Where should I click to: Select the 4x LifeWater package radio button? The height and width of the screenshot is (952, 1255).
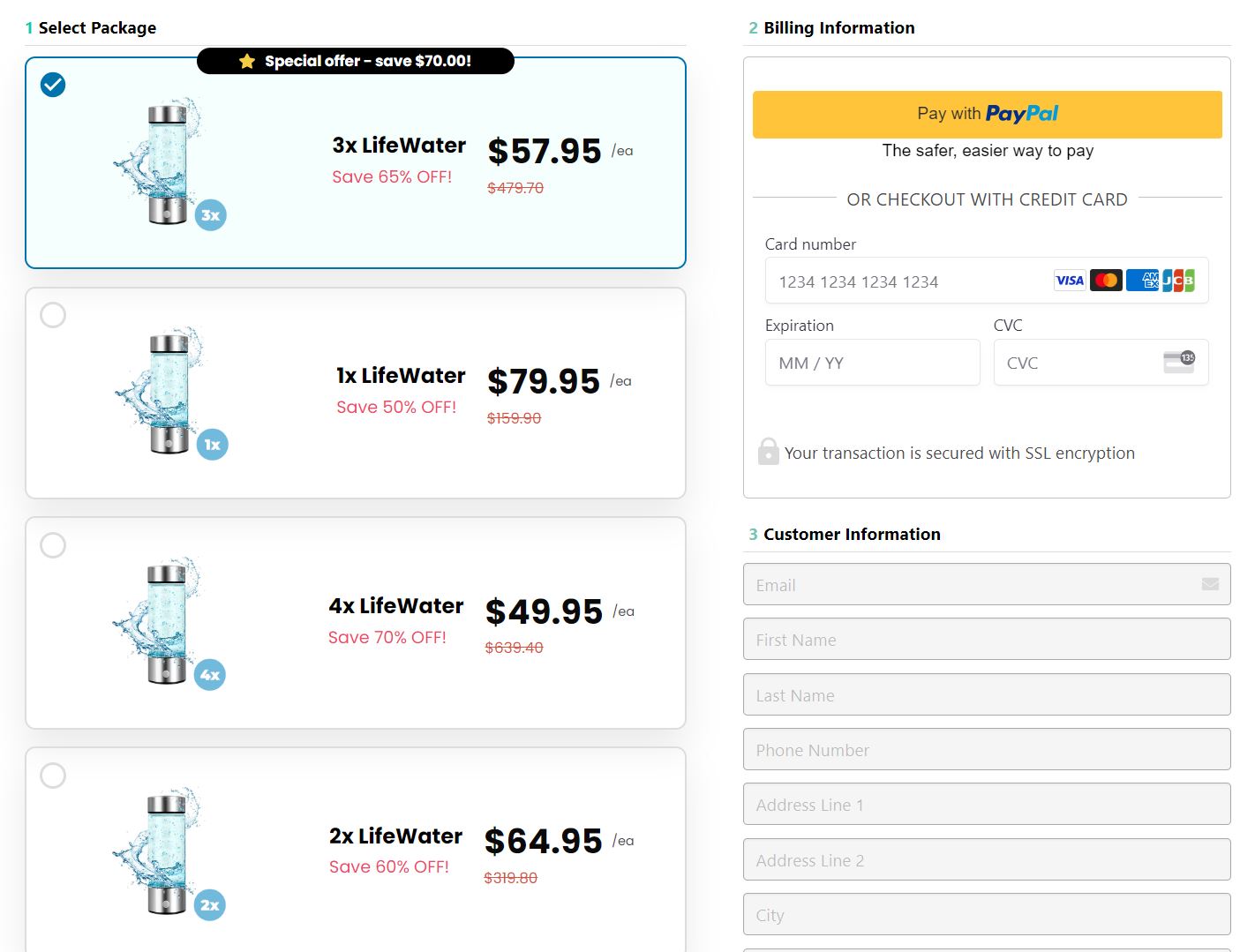(53, 545)
